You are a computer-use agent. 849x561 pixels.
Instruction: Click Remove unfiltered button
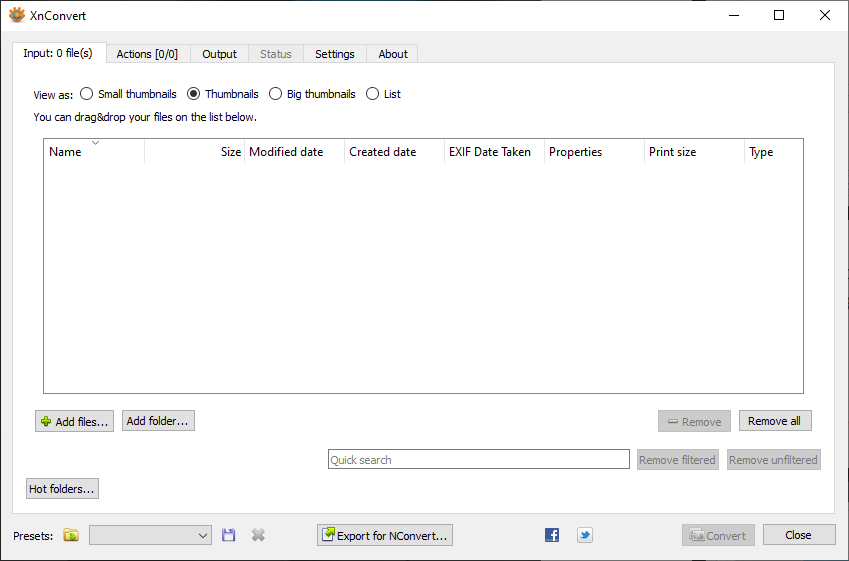click(774, 460)
